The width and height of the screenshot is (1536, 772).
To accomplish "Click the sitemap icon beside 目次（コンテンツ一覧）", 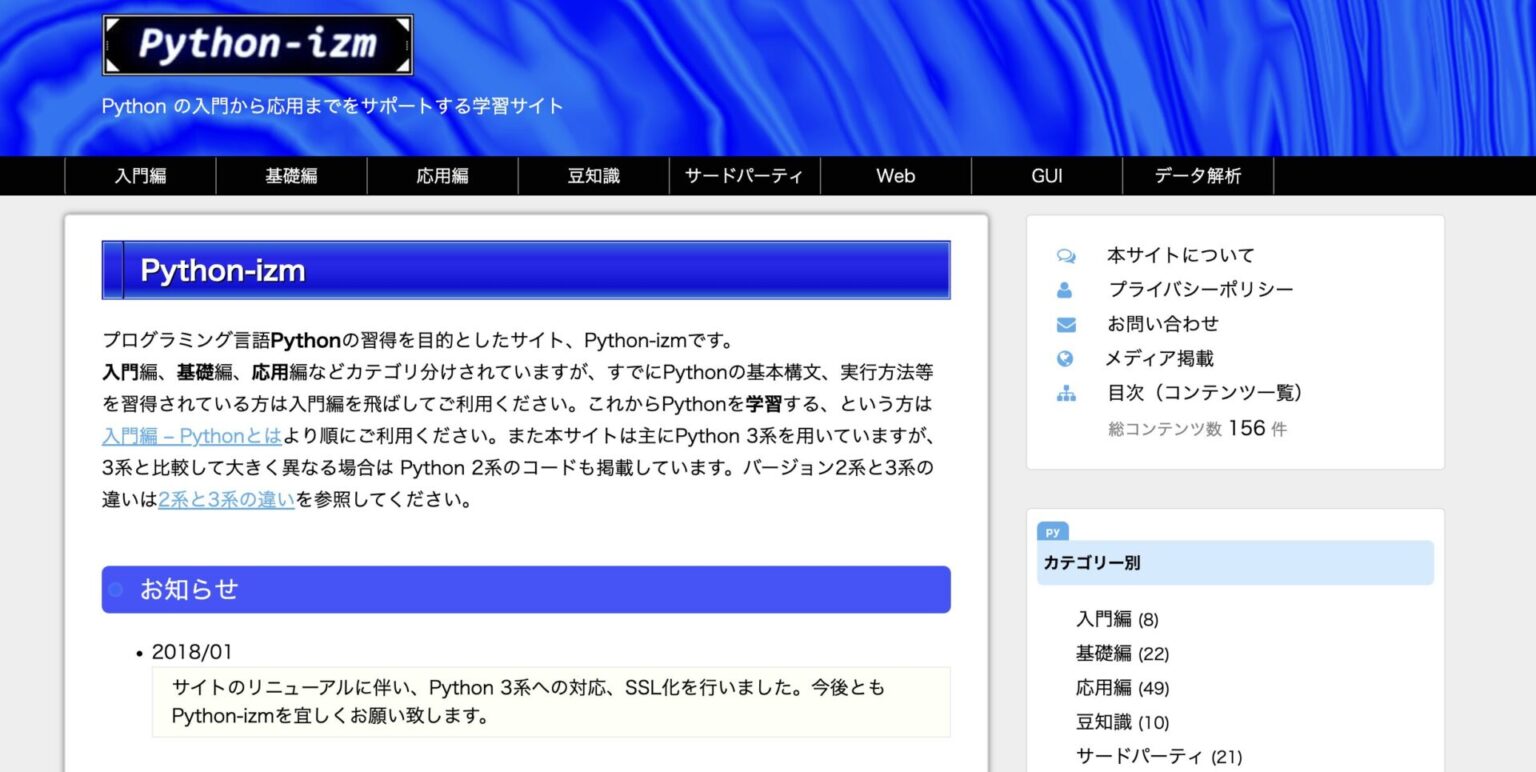I will 1066,392.
